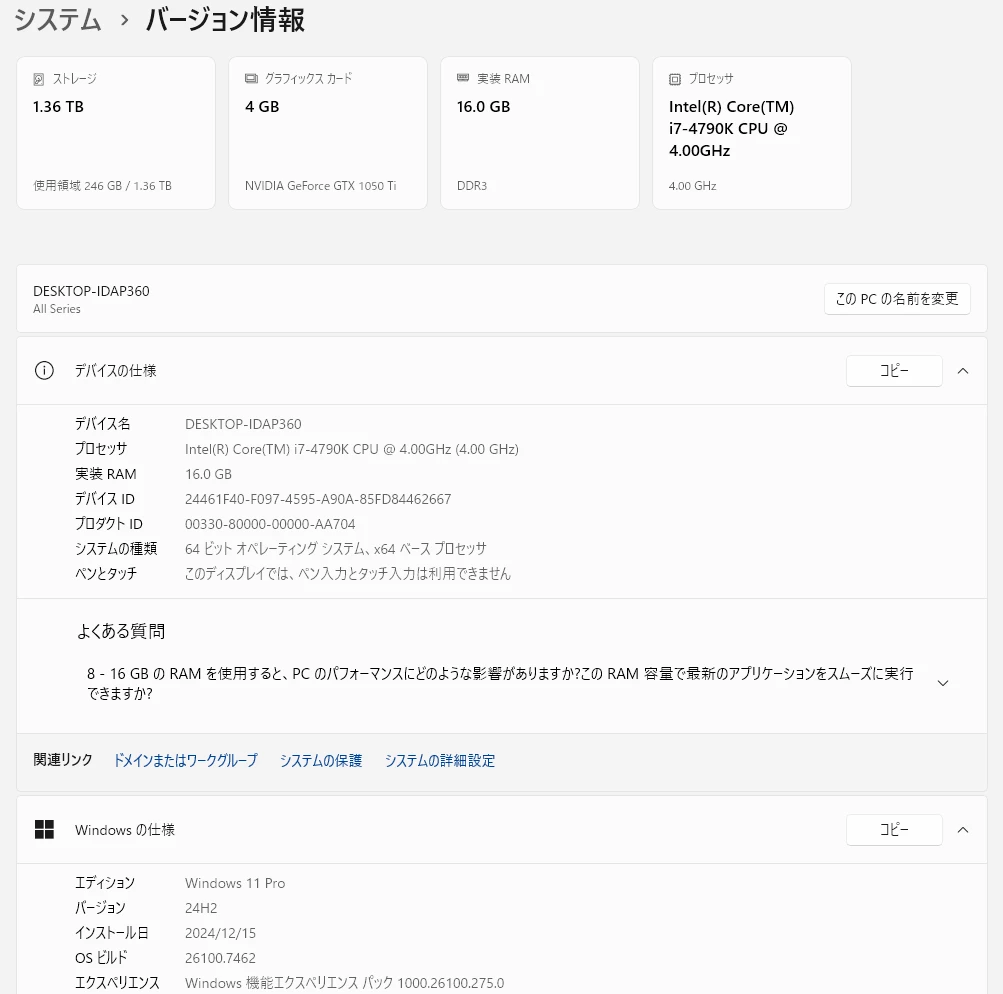1003x994 pixels.
Task: Select the 64 ビット system type value
Action: (x=336, y=549)
